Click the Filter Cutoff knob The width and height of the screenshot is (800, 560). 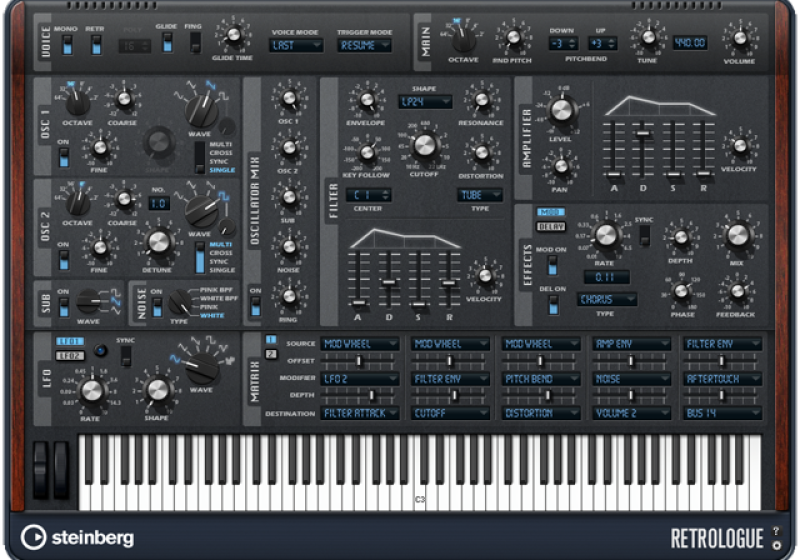point(425,145)
